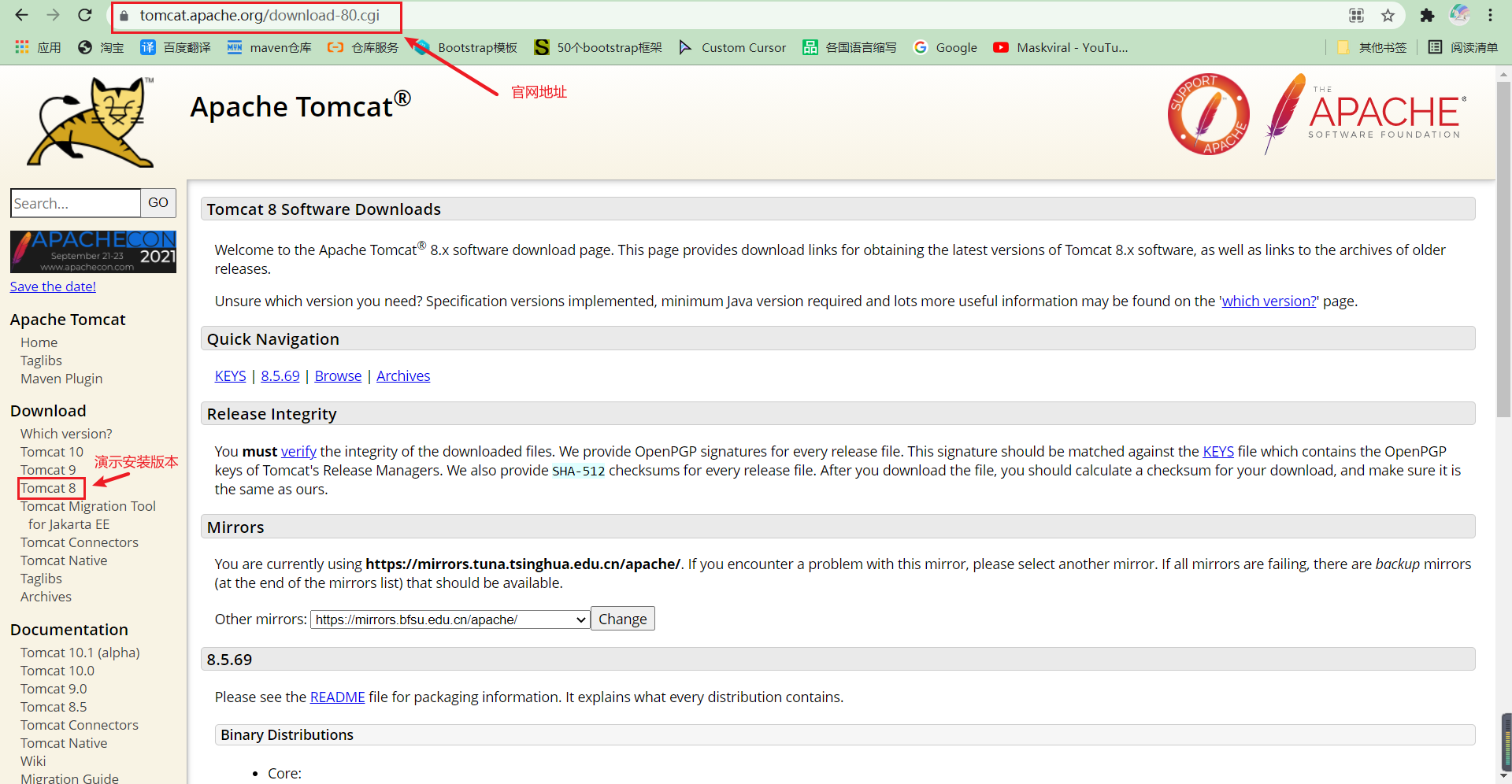Click the Change mirror button

click(x=623, y=619)
